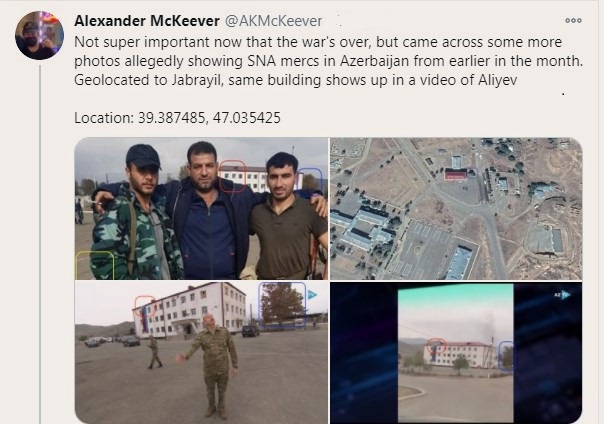Click the blue box around tree in Aliyev photo
Screen dimensions: 604x424
[x=282, y=306]
